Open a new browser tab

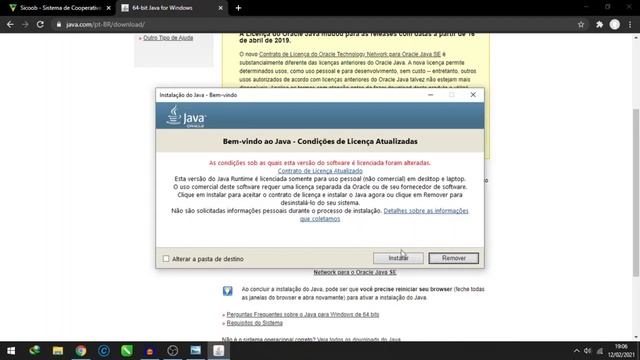click(x=238, y=8)
